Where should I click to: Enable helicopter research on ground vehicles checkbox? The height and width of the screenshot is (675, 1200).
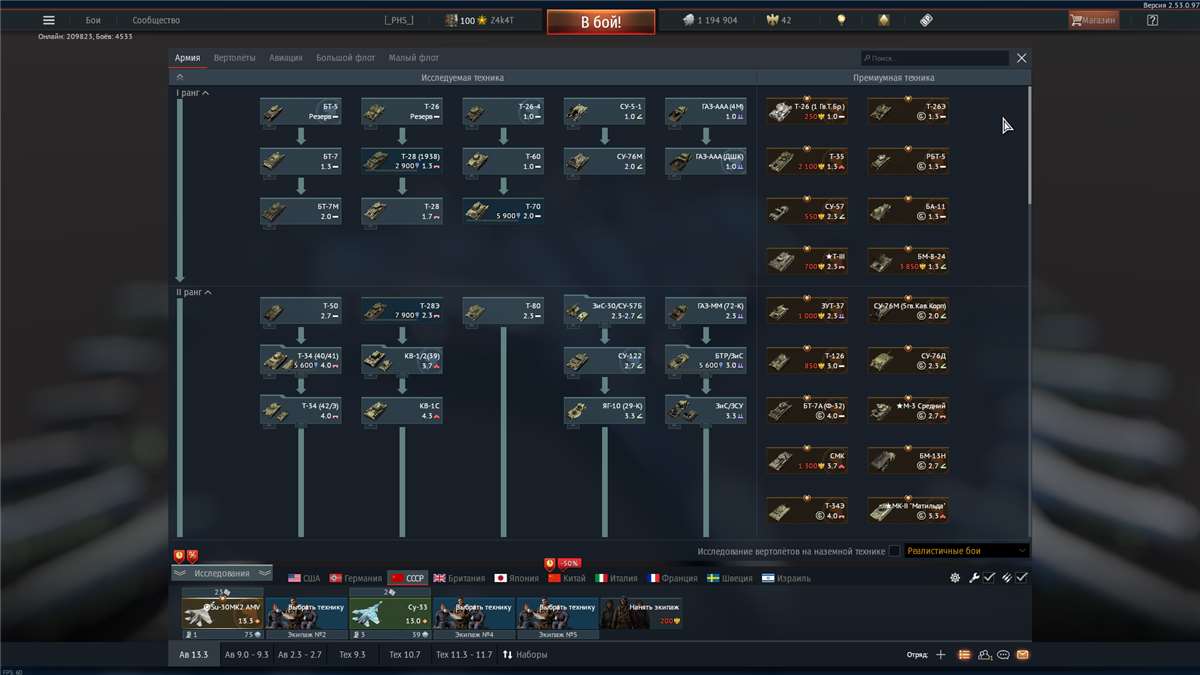tap(894, 551)
